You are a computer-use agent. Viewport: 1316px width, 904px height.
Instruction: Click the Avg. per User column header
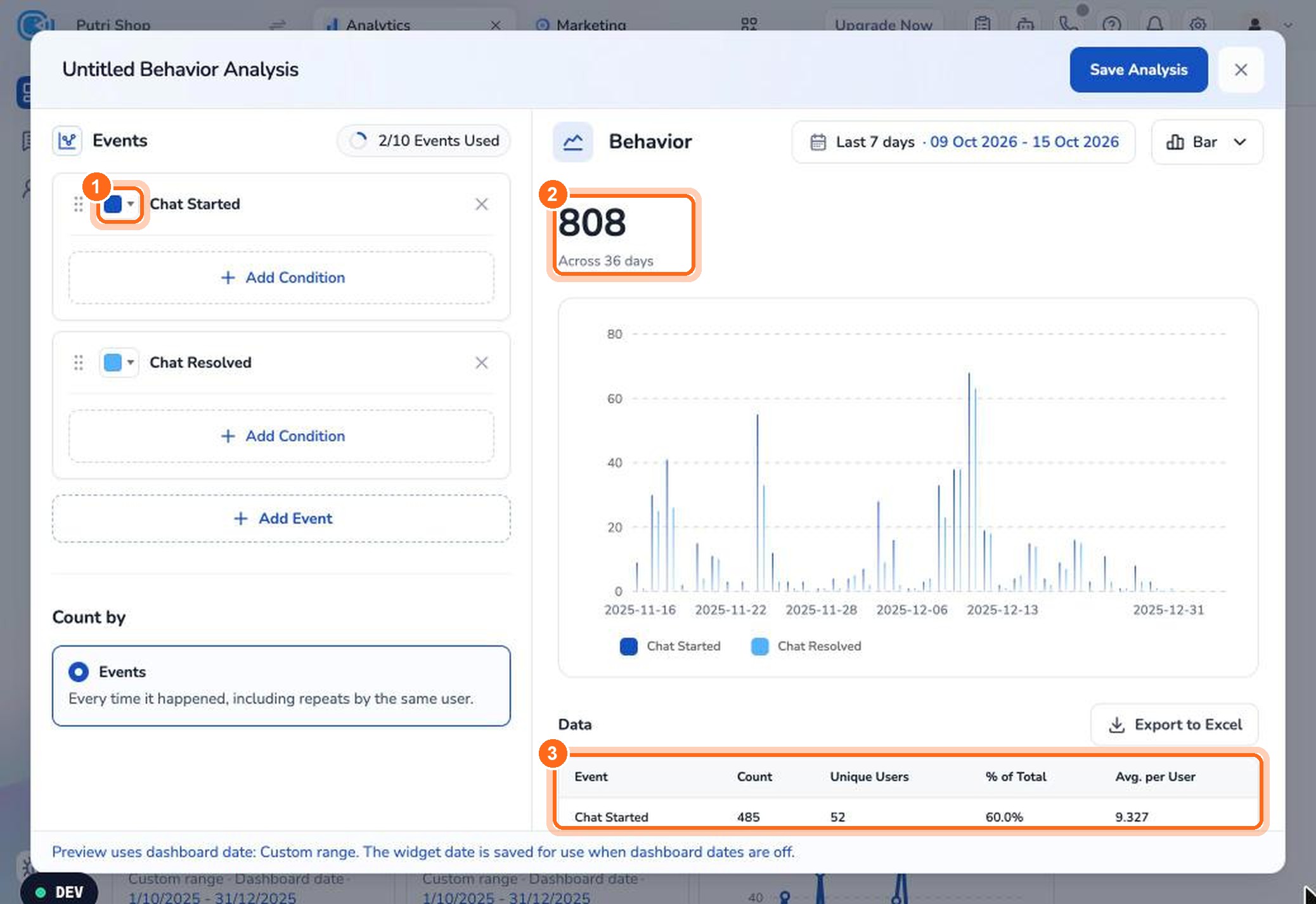(1155, 777)
